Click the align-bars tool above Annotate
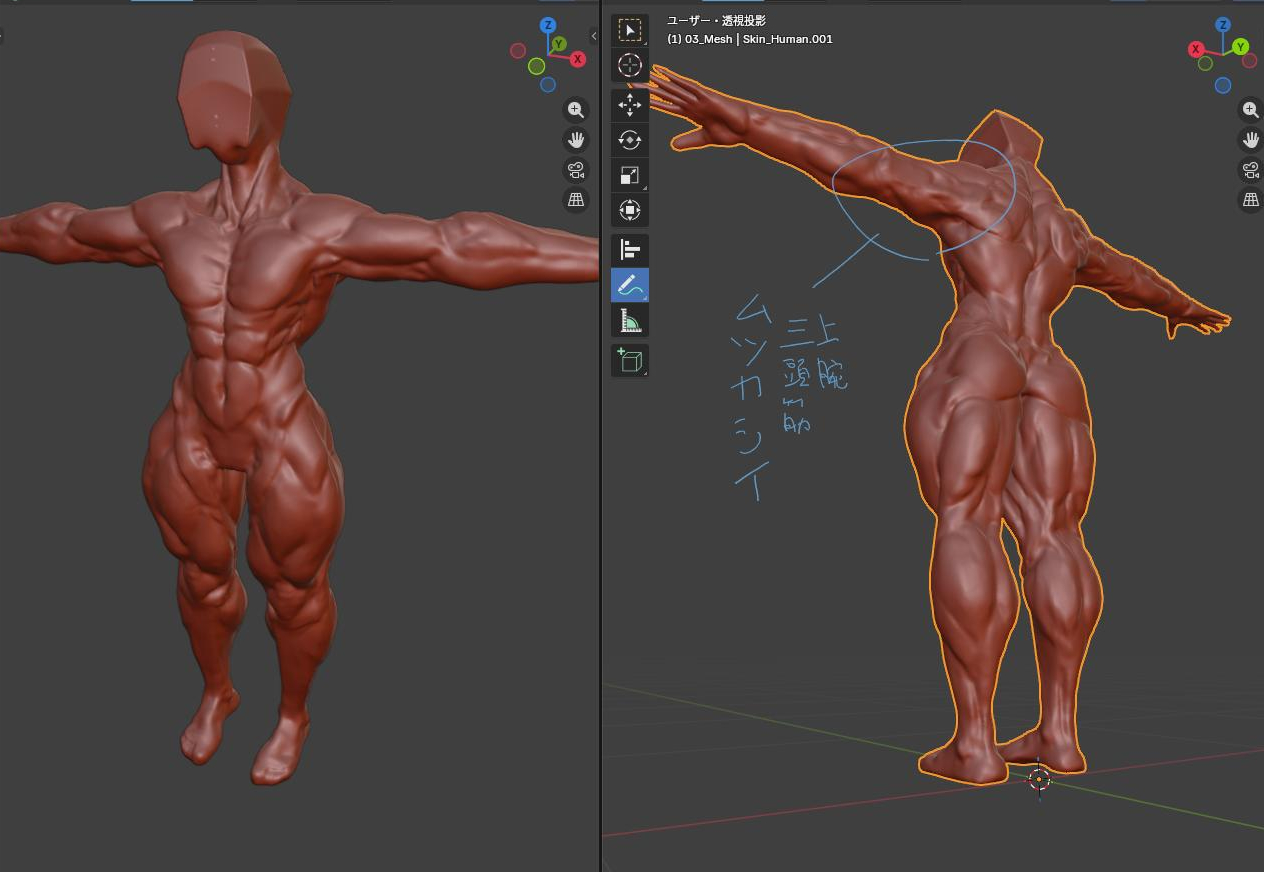Image resolution: width=1264 pixels, height=872 pixels. (x=629, y=250)
